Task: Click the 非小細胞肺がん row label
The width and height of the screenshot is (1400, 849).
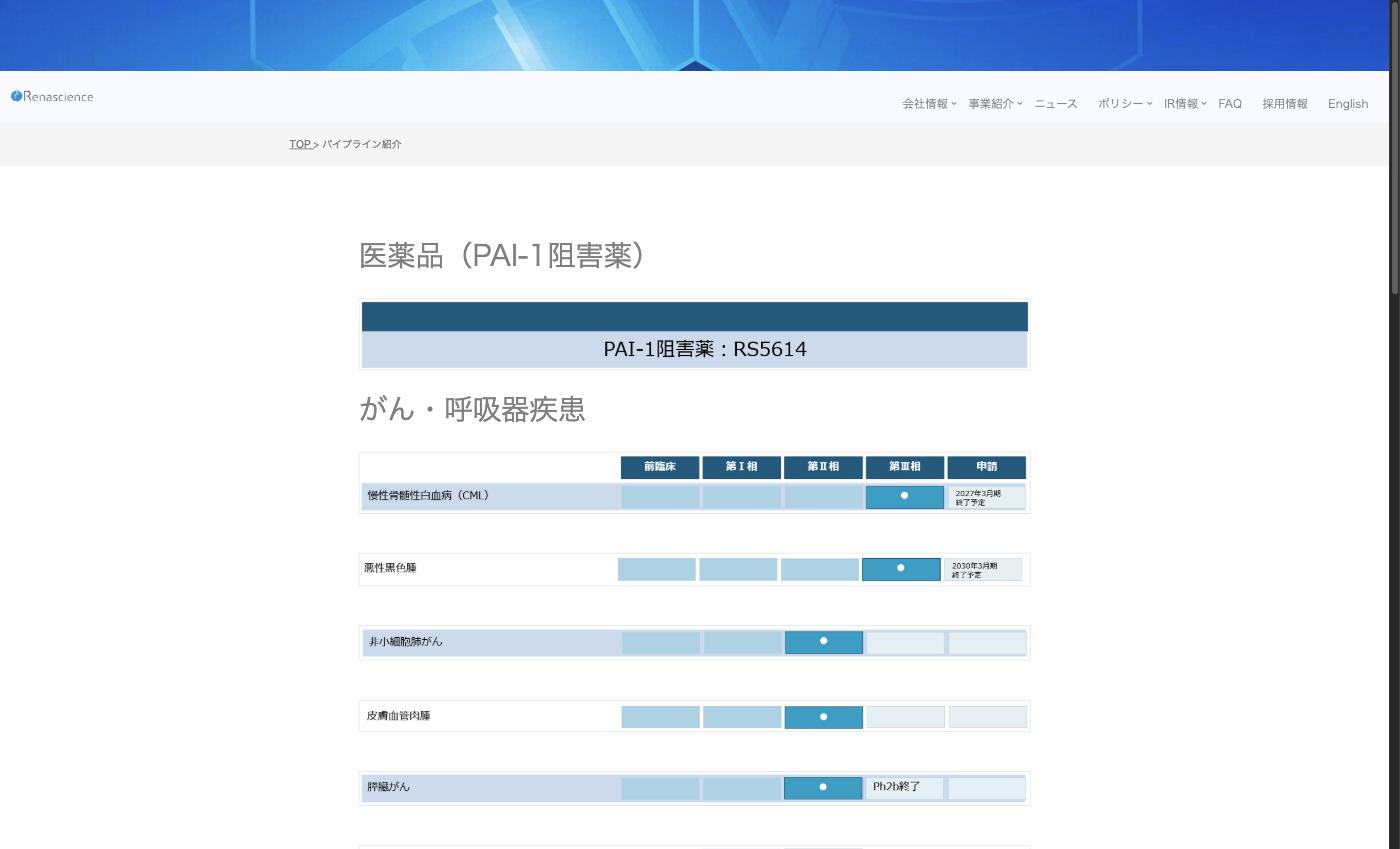Action: tap(405, 642)
